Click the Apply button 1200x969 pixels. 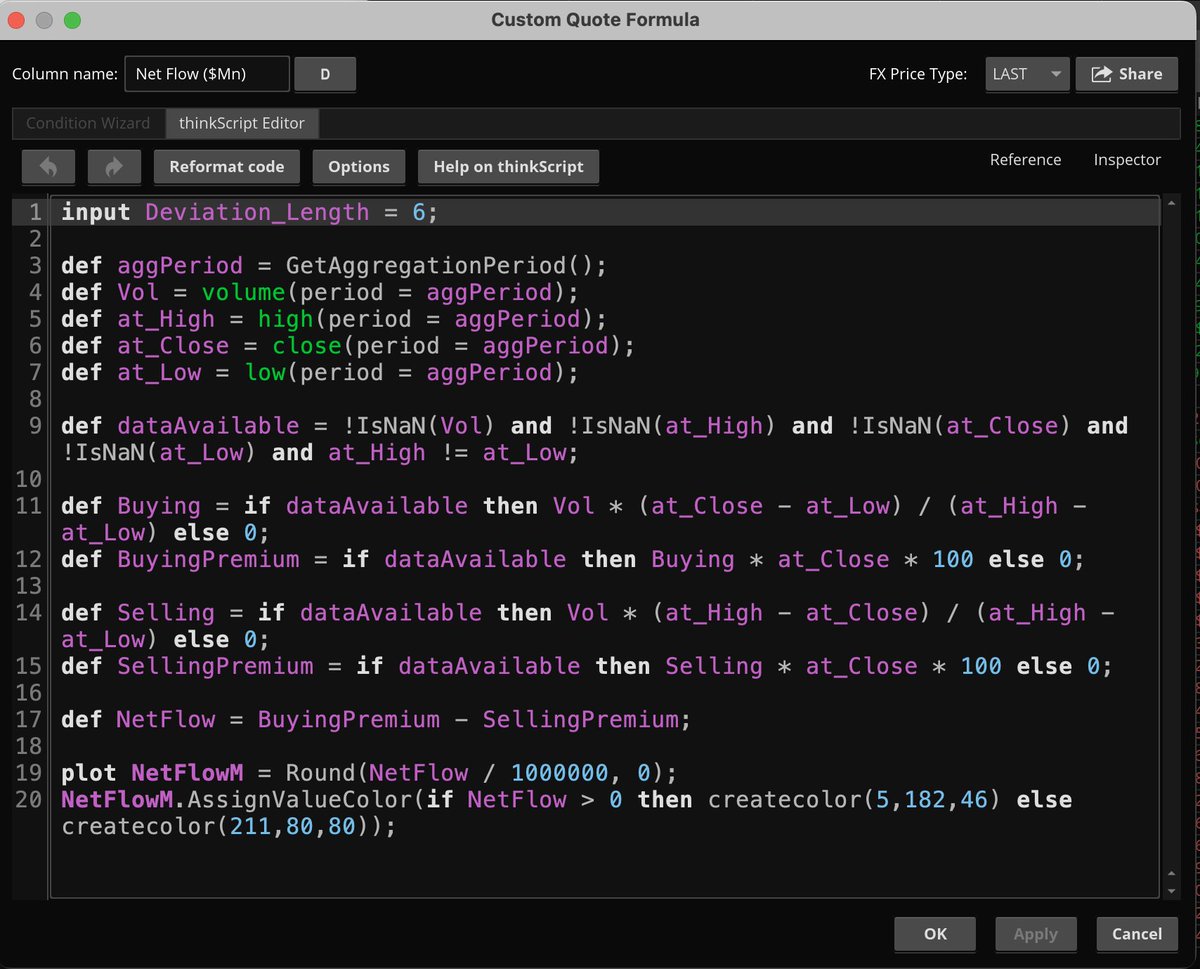(1035, 934)
